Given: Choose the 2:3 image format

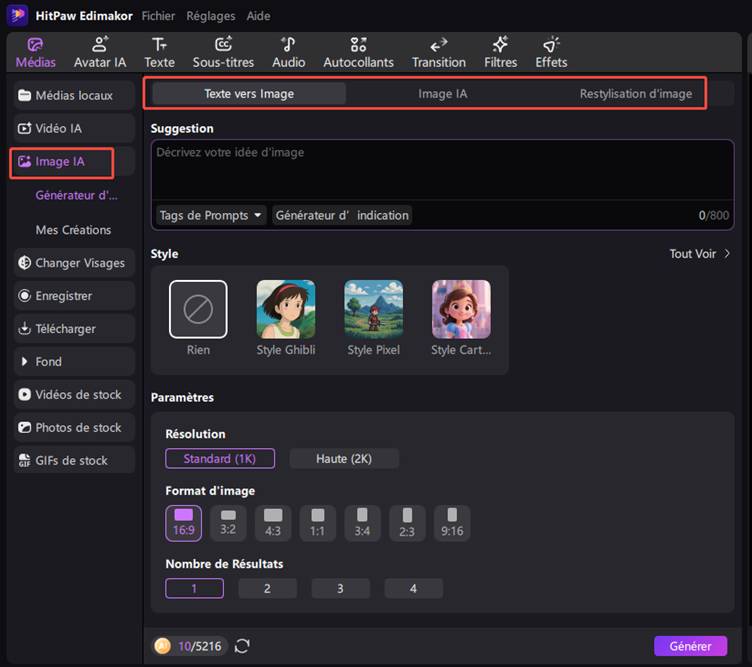Looking at the screenshot, I should pyautogui.click(x=407, y=523).
